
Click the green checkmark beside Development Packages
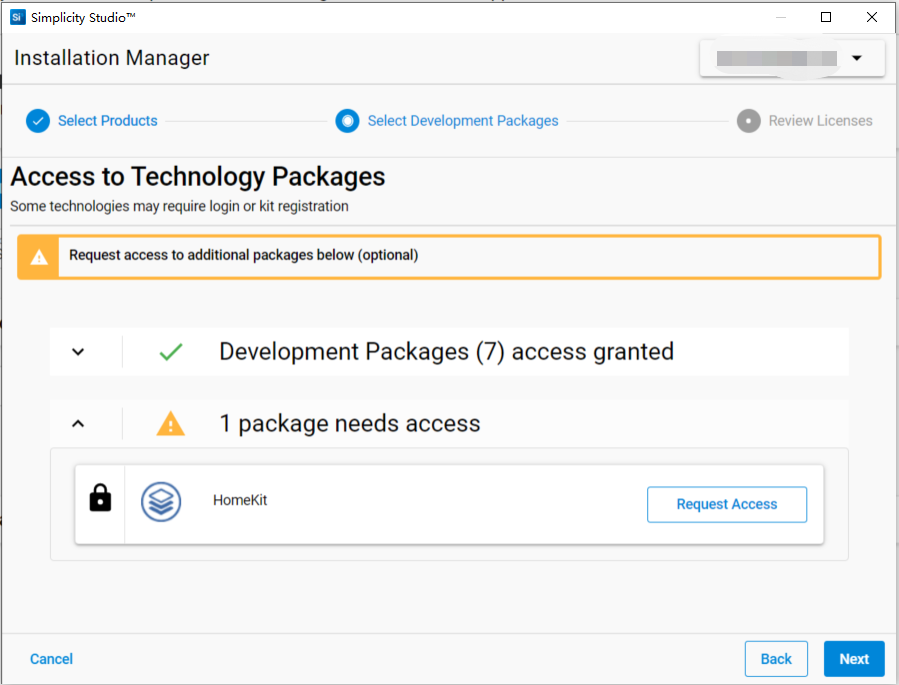171,352
